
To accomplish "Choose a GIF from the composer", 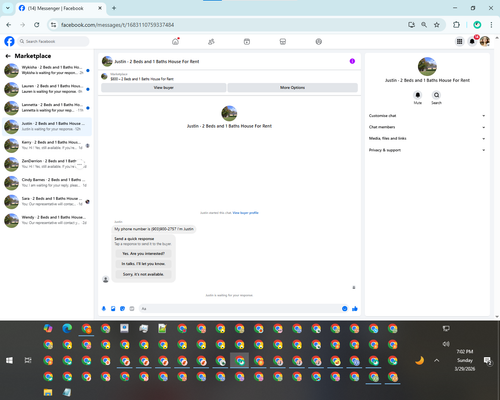I will click(132, 309).
